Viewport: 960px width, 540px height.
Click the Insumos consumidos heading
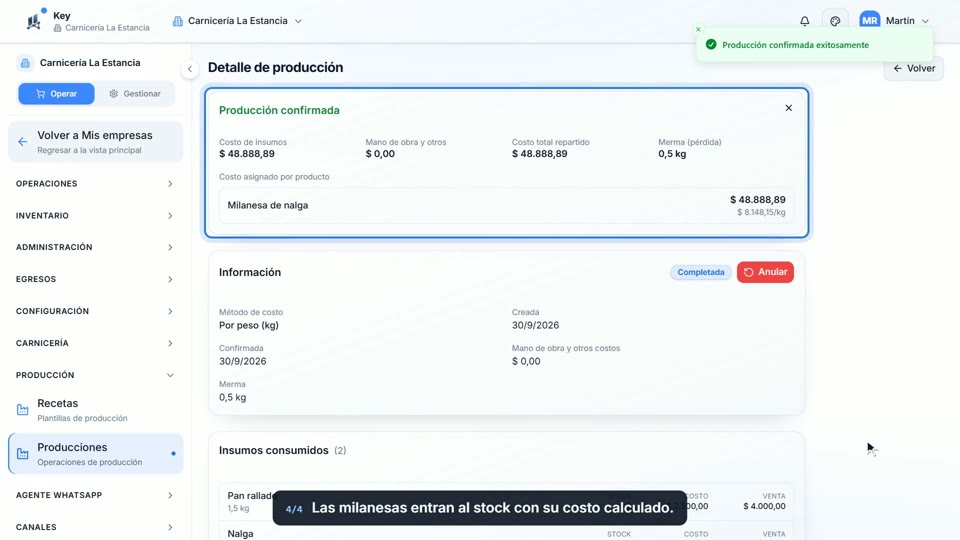[x=274, y=450]
